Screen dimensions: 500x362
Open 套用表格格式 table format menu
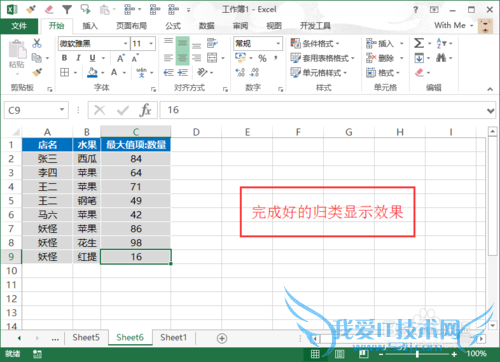point(322,58)
